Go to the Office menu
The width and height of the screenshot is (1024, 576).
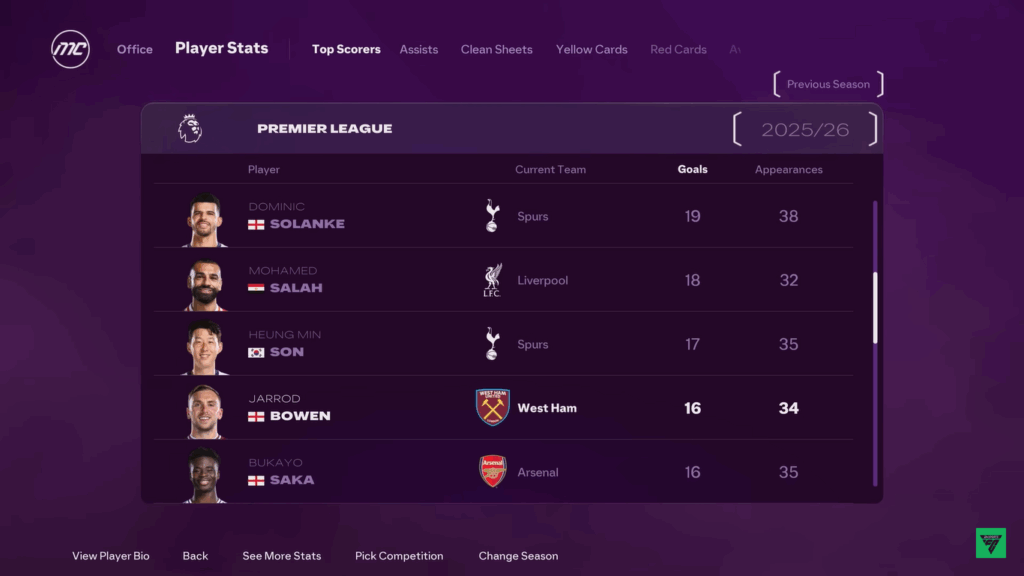(135, 50)
